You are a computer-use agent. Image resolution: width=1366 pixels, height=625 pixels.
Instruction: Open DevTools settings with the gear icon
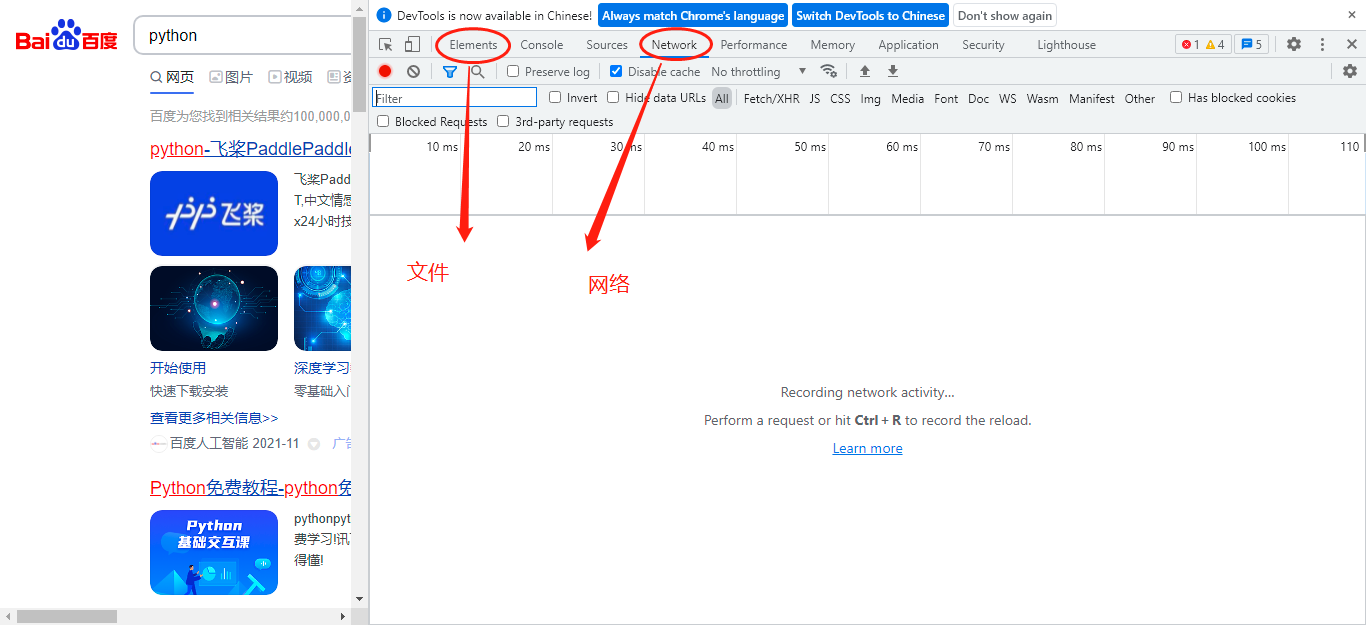(x=1294, y=44)
